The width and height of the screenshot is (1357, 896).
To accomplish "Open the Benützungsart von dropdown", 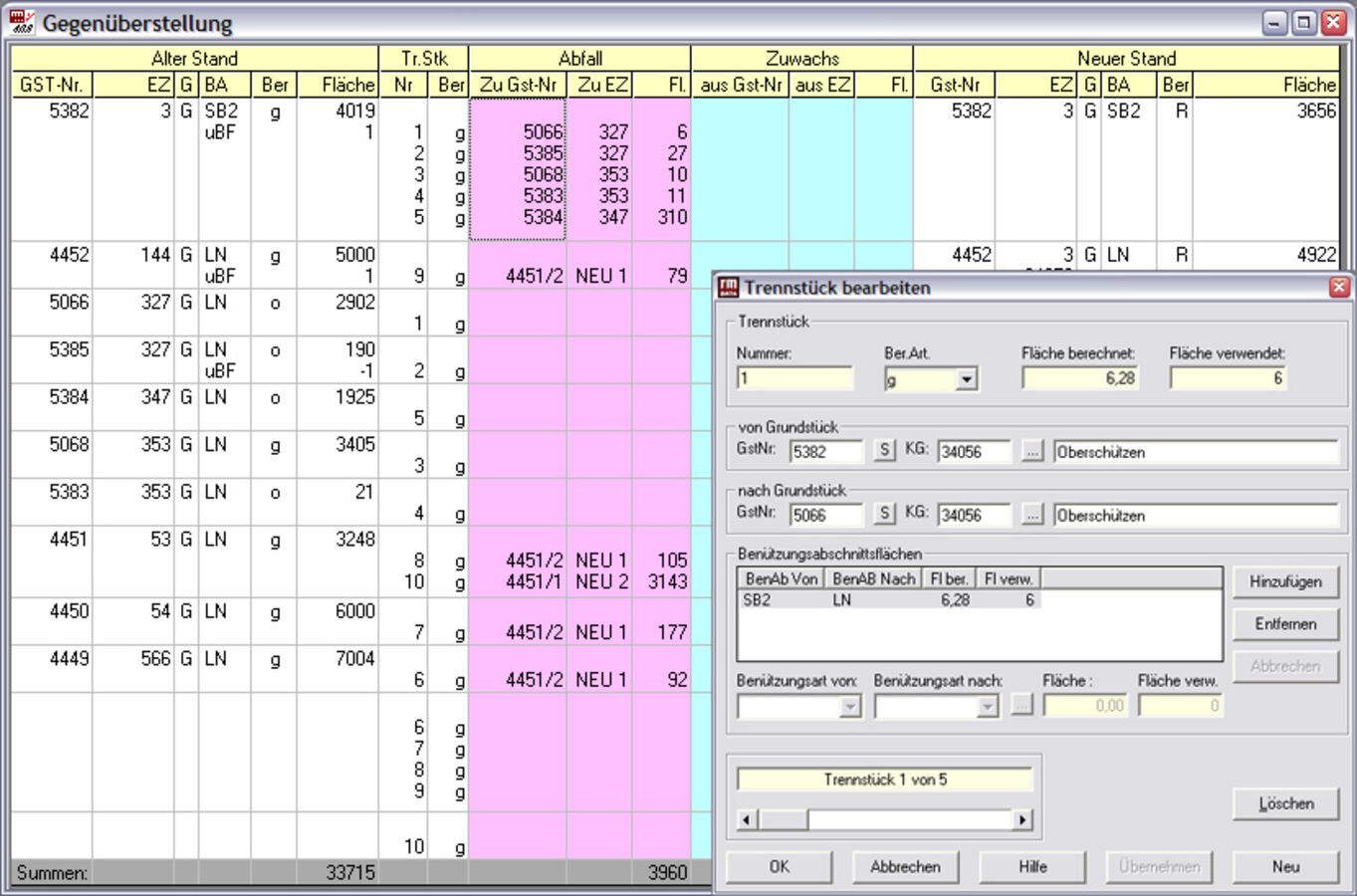I will (x=849, y=706).
